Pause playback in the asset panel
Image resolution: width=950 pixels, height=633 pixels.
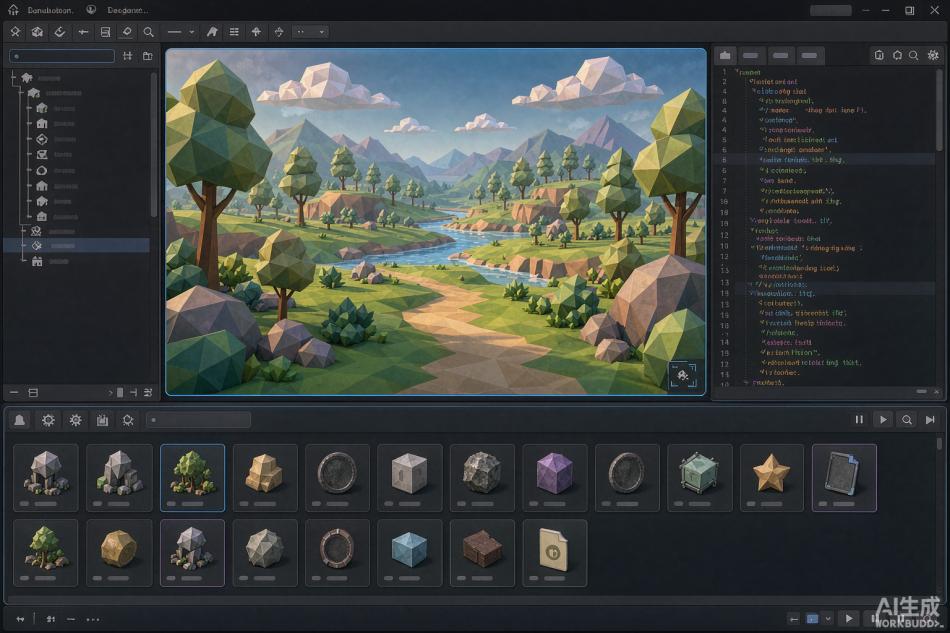point(859,420)
